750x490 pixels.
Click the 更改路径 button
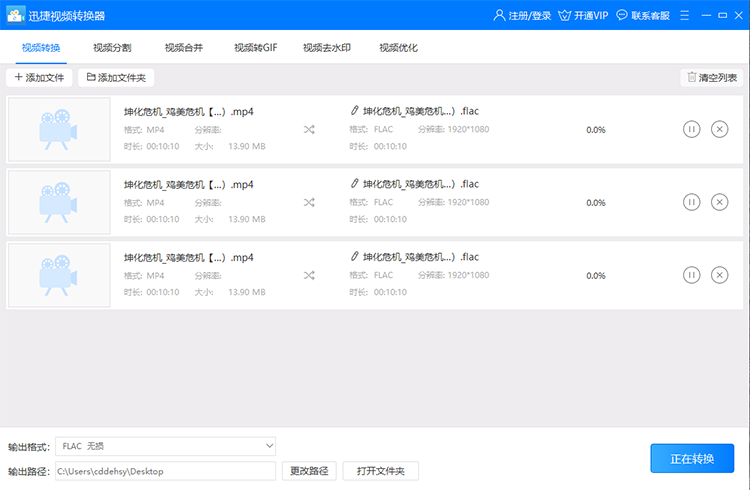point(309,471)
